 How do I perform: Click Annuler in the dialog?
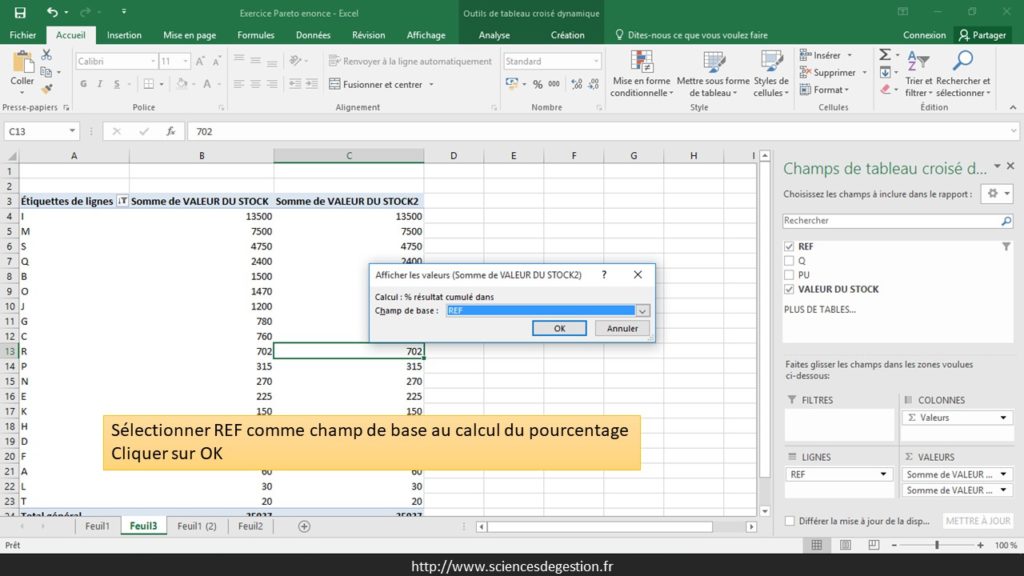pyautogui.click(x=622, y=328)
